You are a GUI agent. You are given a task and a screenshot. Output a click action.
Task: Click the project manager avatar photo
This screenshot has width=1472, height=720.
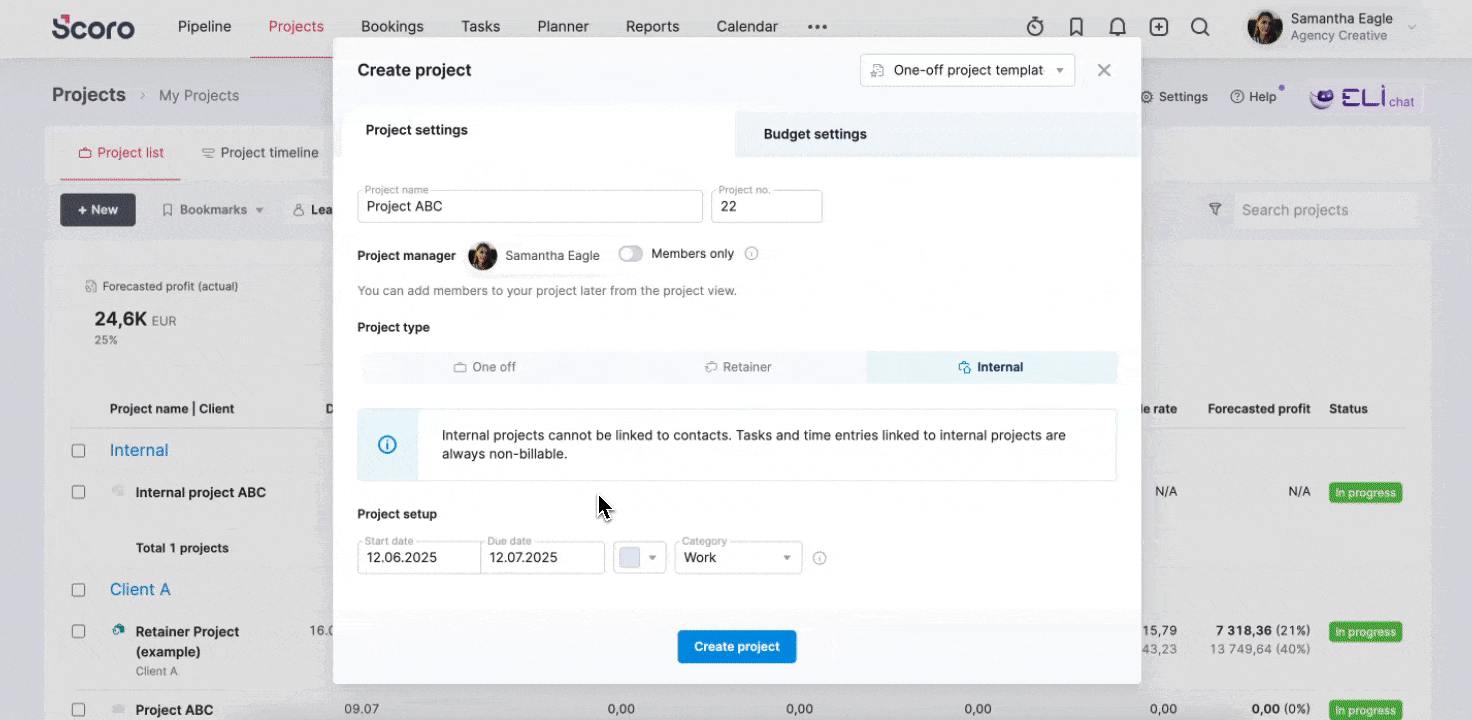pos(483,256)
